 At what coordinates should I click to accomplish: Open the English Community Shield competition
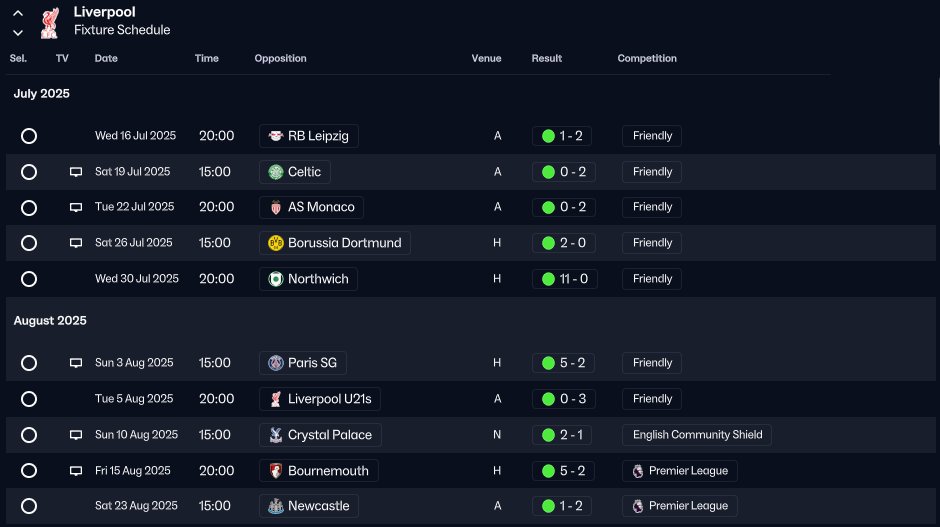pos(697,435)
